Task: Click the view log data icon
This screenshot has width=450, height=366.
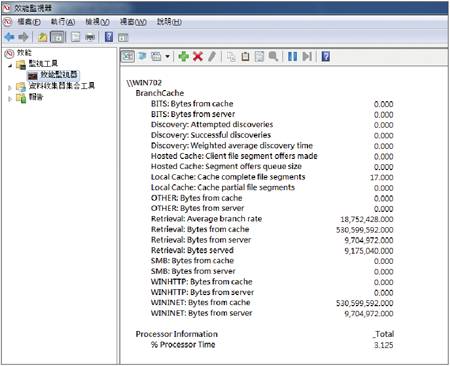Action: (142, 56)
